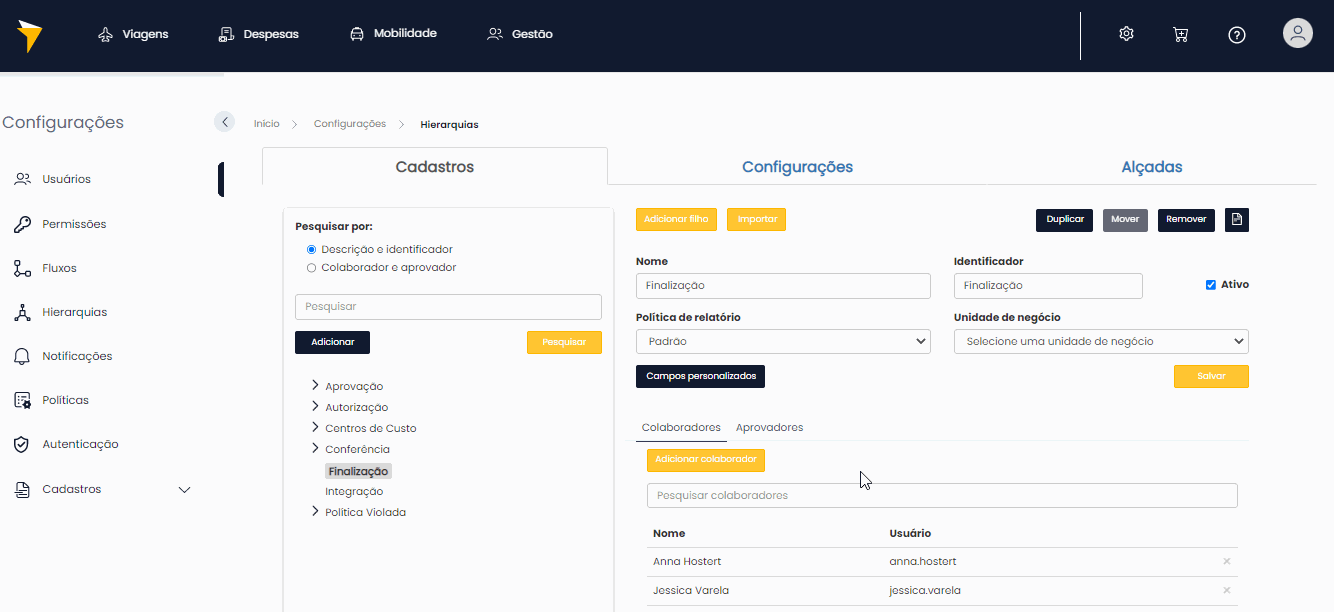The height and width of the screenshot is (612, 1334).
Task: Click the Autenticação shield icon
Action: (x=22, y=444)
